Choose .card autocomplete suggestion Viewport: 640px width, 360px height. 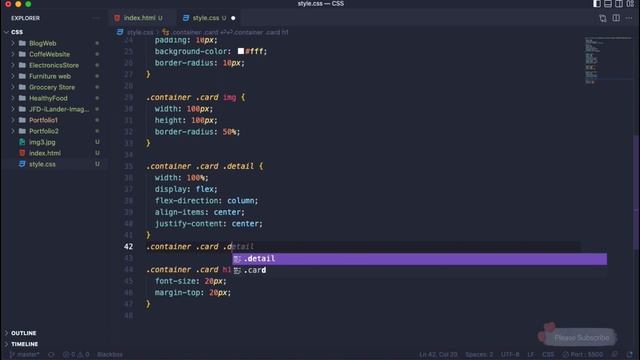420,270
